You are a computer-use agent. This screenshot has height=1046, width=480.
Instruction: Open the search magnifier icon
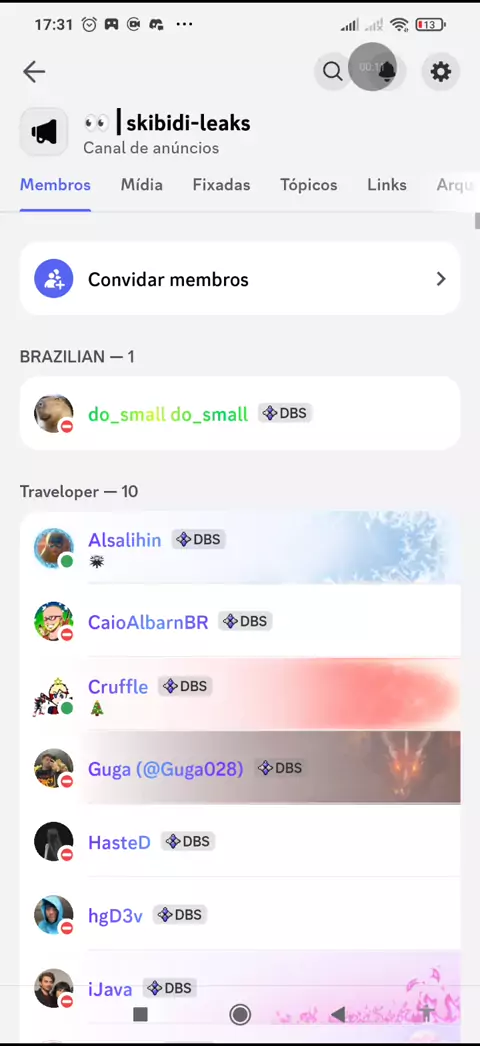(x=332, y=71)
